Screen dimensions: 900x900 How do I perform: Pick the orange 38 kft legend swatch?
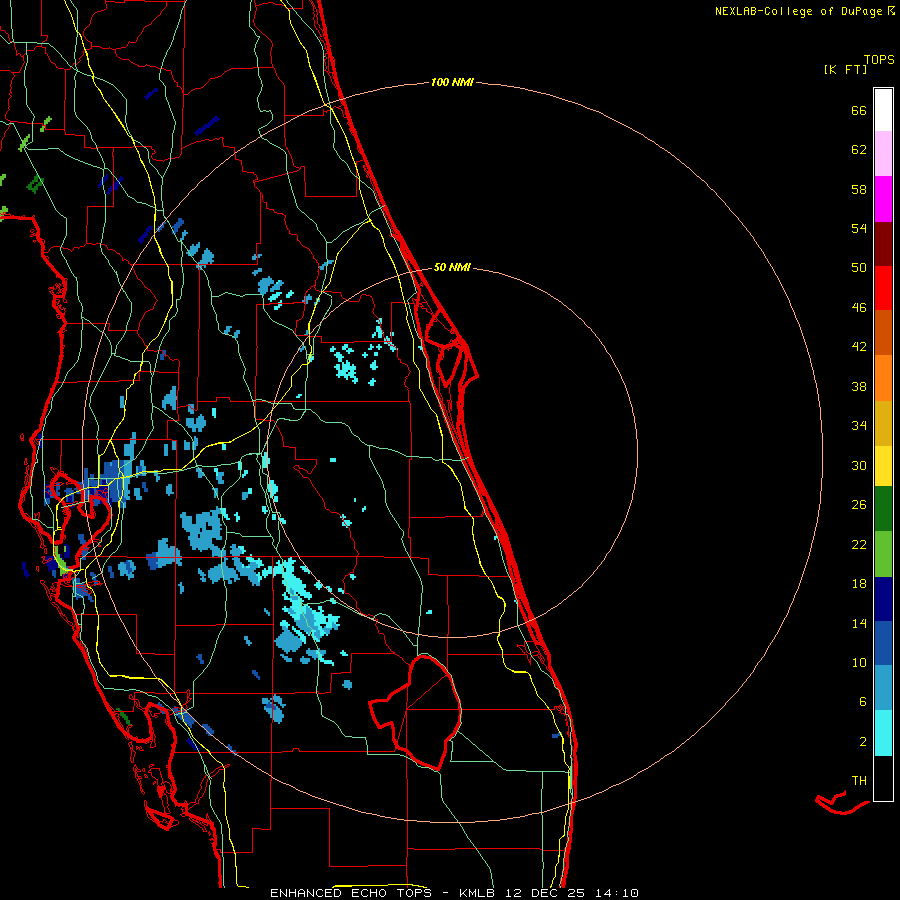pyautogui.click(x=883, y=378)
